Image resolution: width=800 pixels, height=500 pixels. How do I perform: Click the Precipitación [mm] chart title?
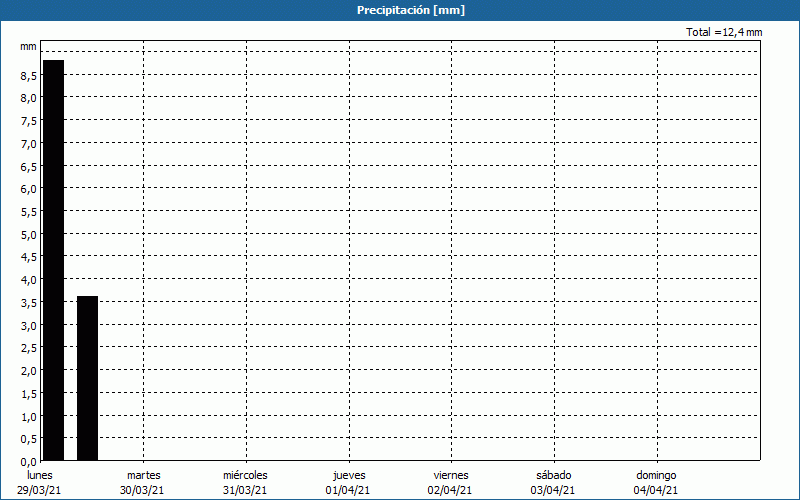(x=411, y=10)
